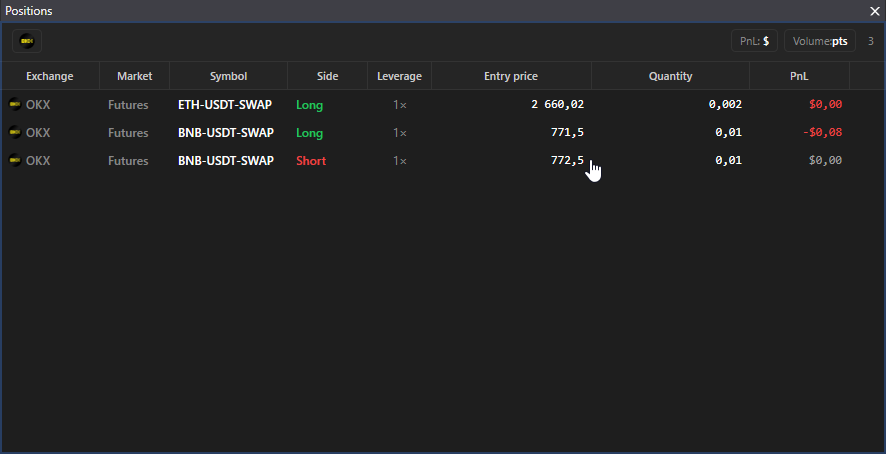Click the OKX exchange filter icon in toolbar
886x454 pixels.
pyautogui.click(x=27, y=41)
